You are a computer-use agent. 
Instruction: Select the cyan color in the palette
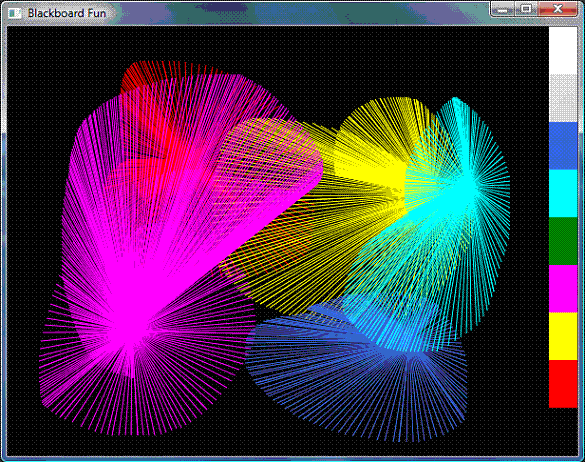(563, 193)
